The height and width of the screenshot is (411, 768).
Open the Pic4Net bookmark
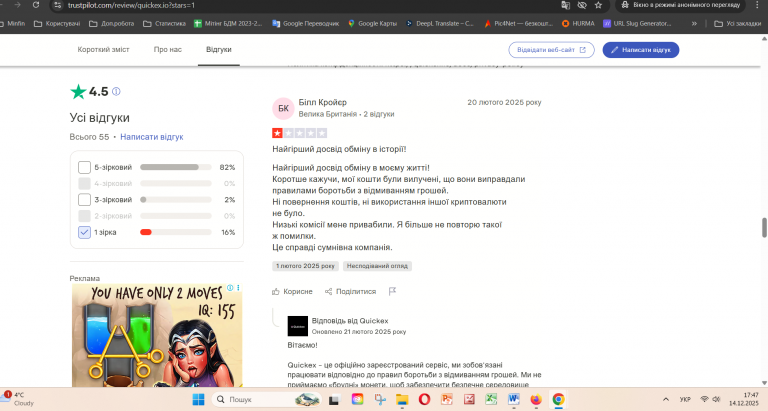[519, 23]
